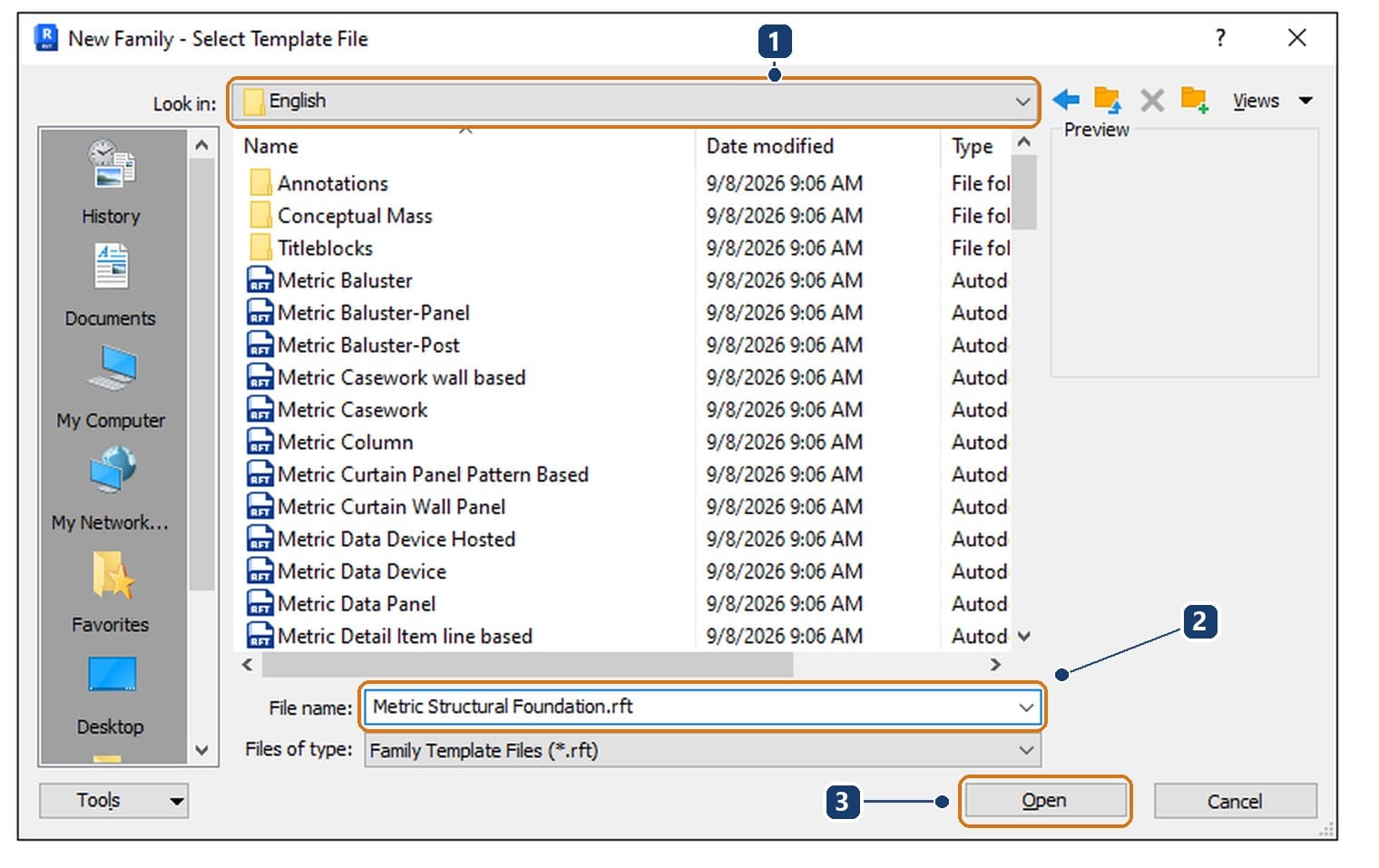Expand the File name dropdown arrow
Viewport: 1379px width, 868px height.
click(x=1026, y=707)
